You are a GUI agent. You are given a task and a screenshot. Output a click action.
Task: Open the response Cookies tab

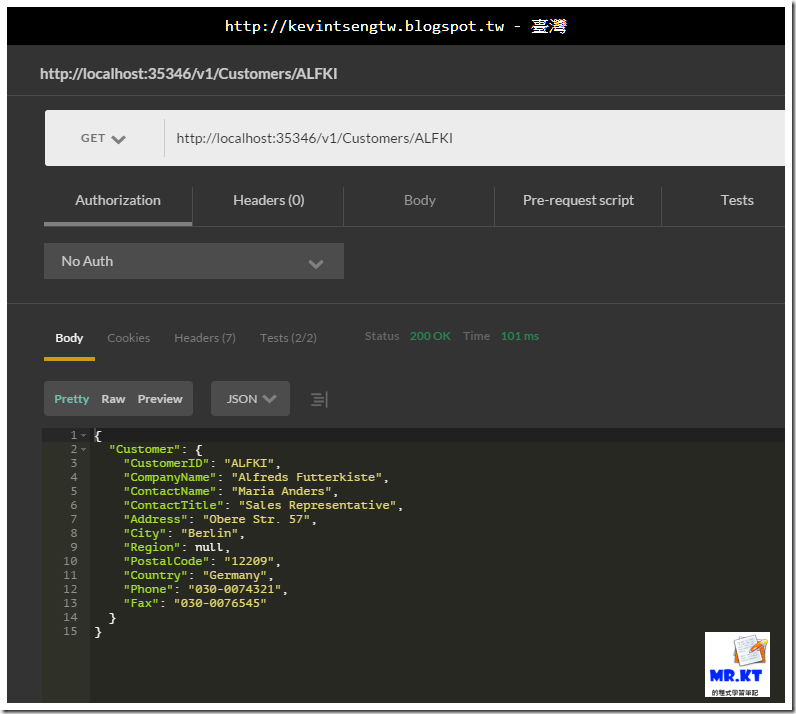tap(128, 338)
